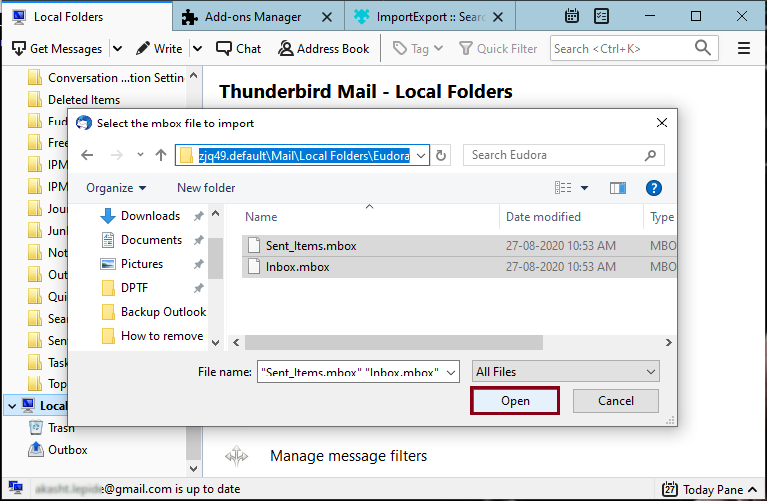Toggle the preview pane icon
Image resolution: width=767 pixels, height=501 pixels.
618,188
